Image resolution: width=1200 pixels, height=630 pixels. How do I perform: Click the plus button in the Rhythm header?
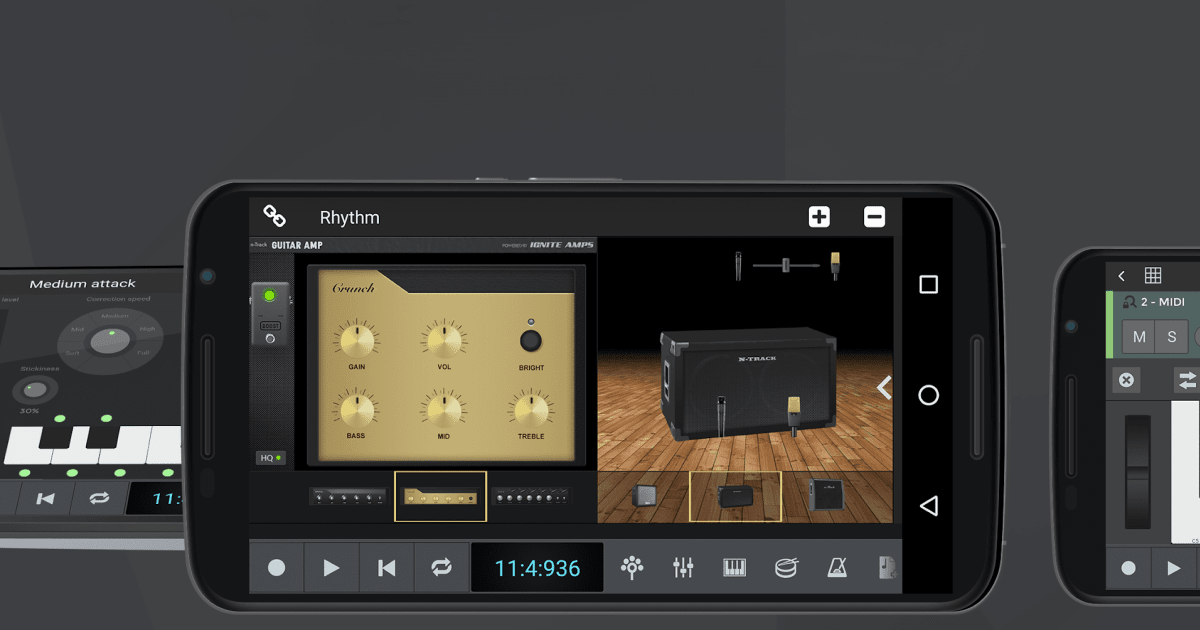(819, 216)
